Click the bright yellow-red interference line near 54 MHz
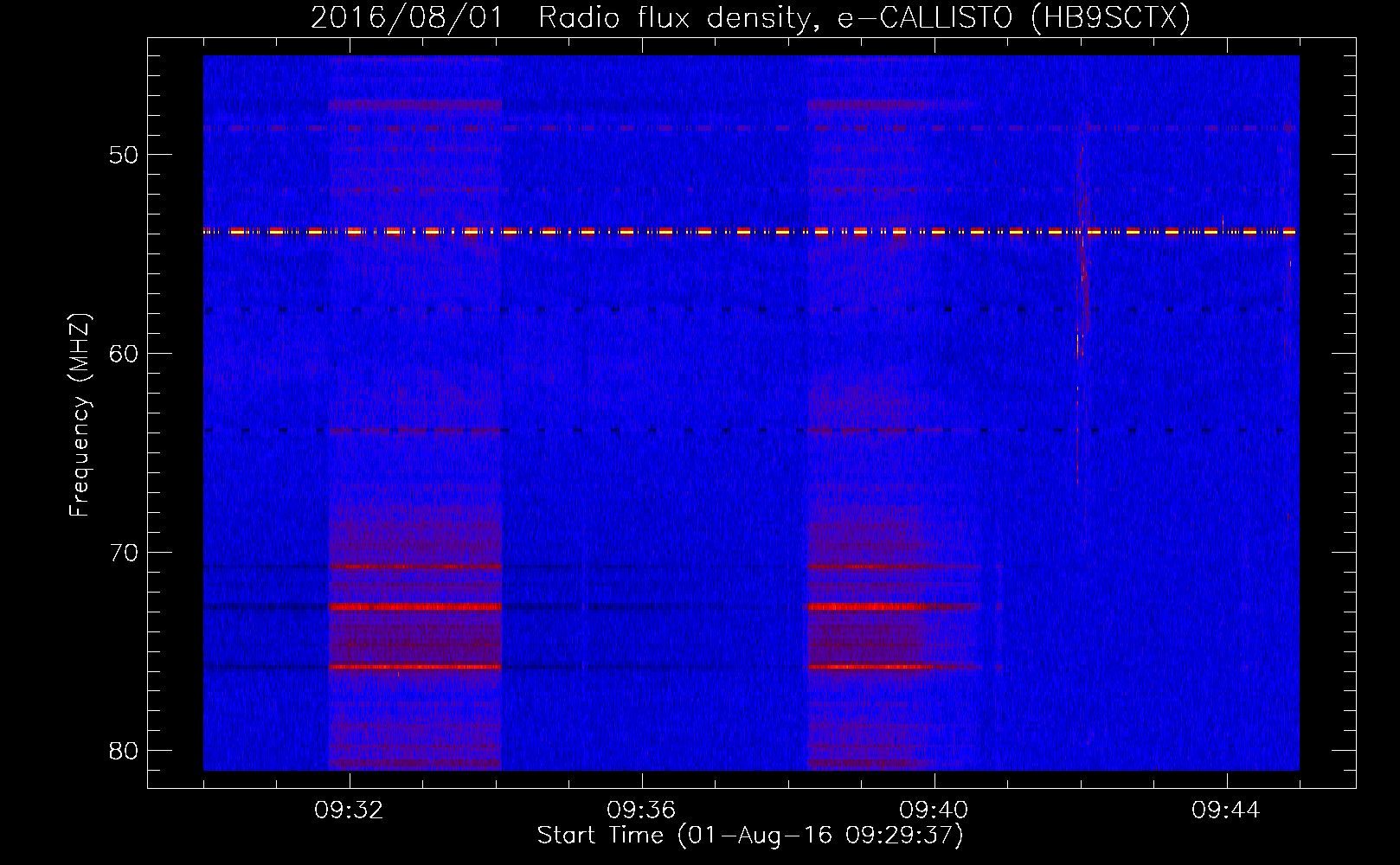Screen dimensions: 1400x865 click(x=750, y=232)
